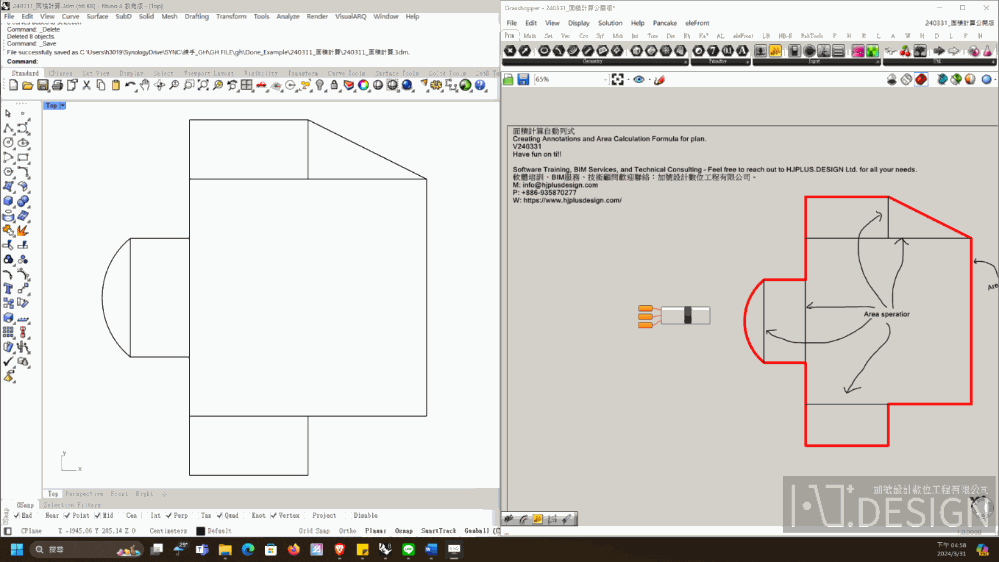Image resolution: width=999 pixels, height=562 pixels.
Task: Open the Top viewport title dropdown arrow
Action: click(x=62, y=106)
